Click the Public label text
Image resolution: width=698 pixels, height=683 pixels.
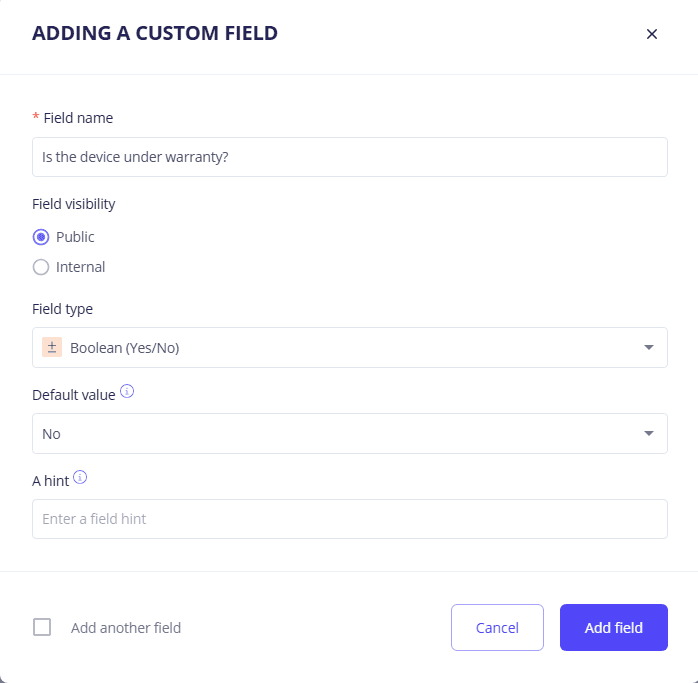(x=75, y=237)
